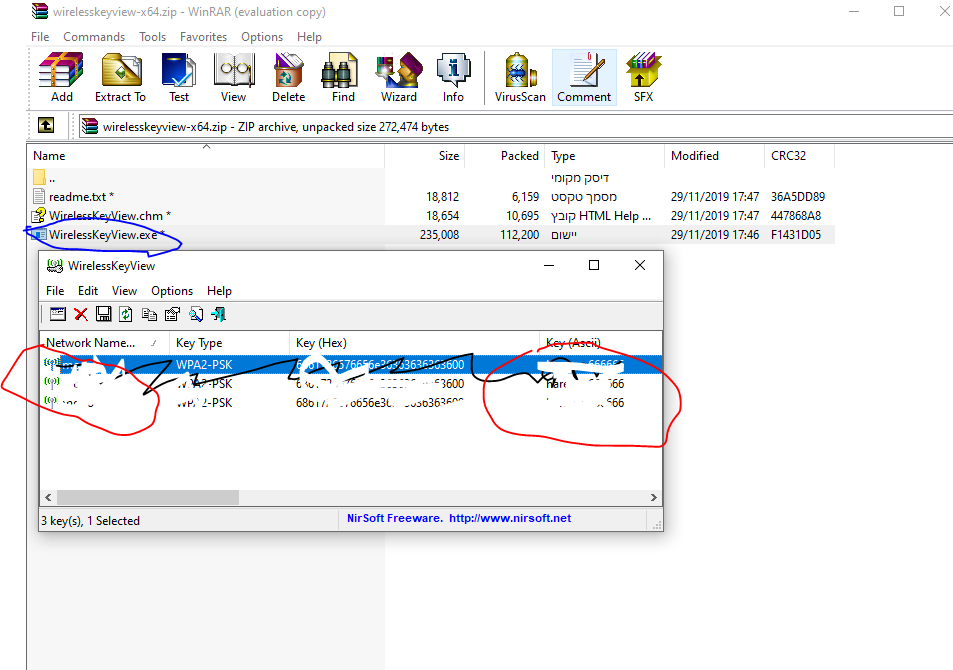This screenshot has width=953, height=670.
Task: Close the WirelessKeyView window
Action: (x=640, y=265)
